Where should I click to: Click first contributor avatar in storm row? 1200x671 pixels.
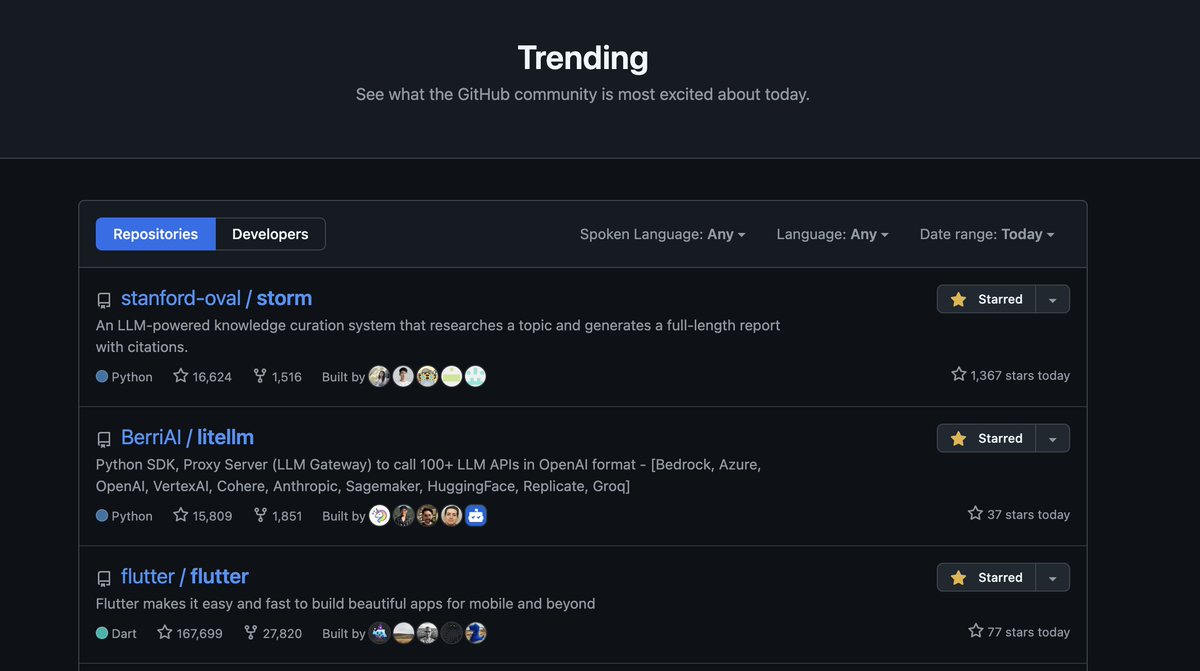coord(379,376)
